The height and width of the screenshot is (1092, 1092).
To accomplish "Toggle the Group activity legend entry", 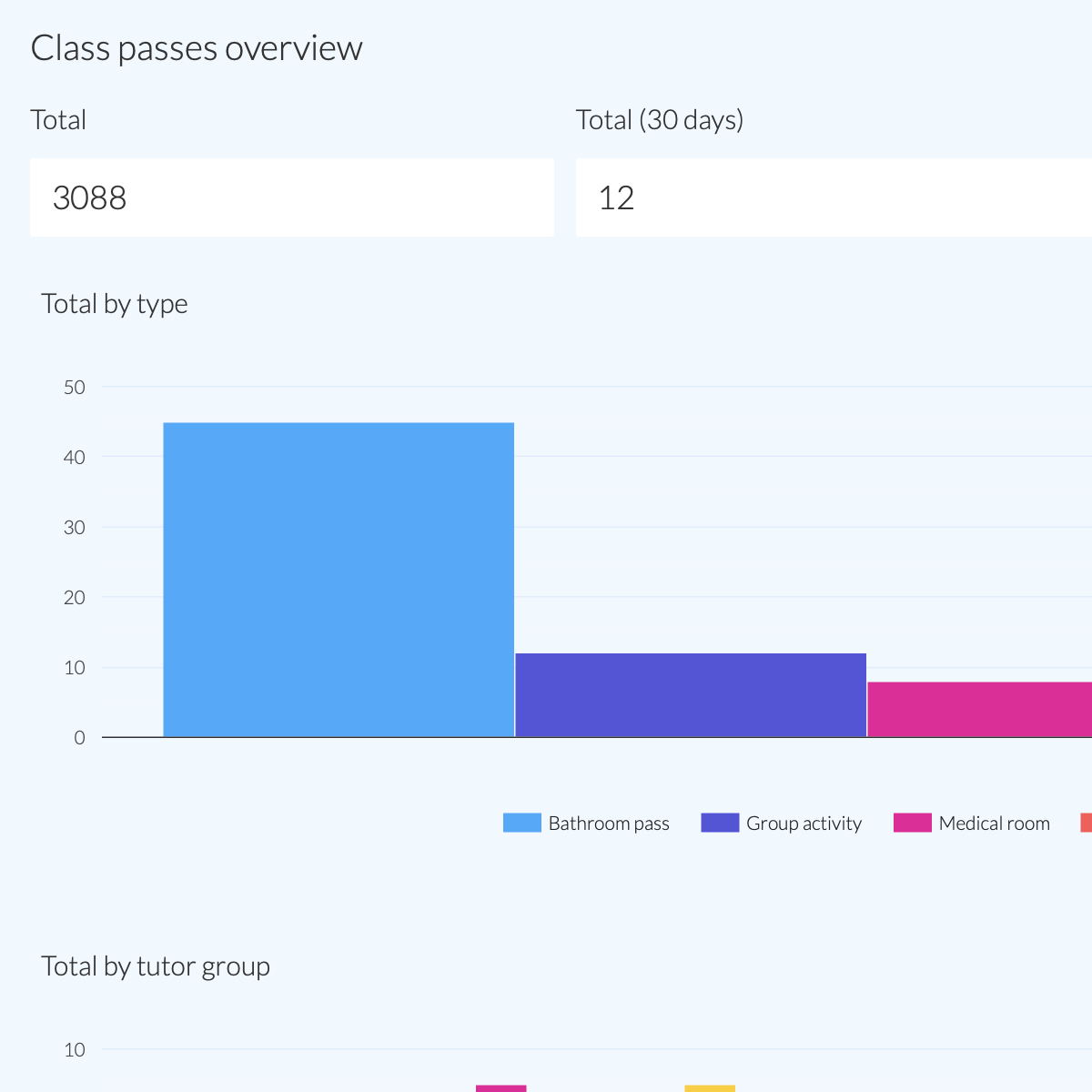I will [x=783, y=823].
